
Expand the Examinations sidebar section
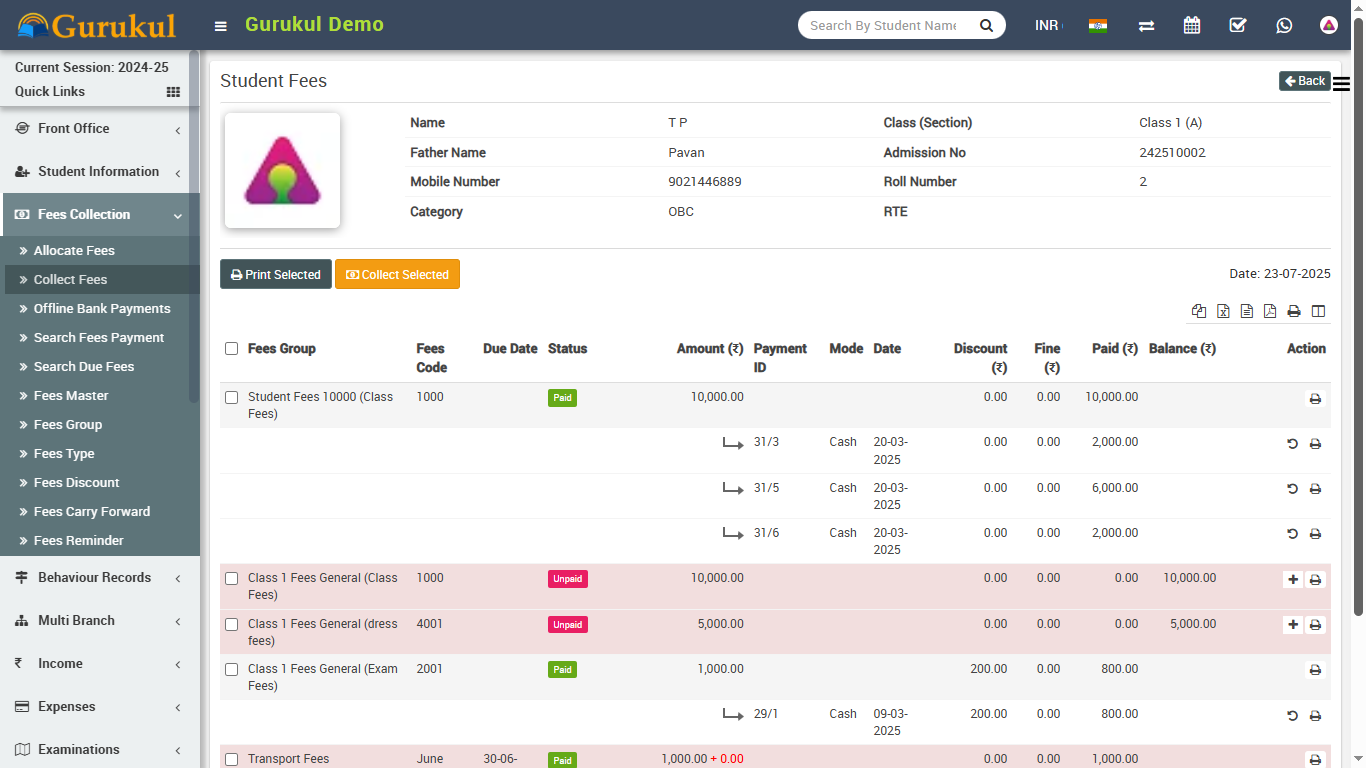(x=99, y=750)
